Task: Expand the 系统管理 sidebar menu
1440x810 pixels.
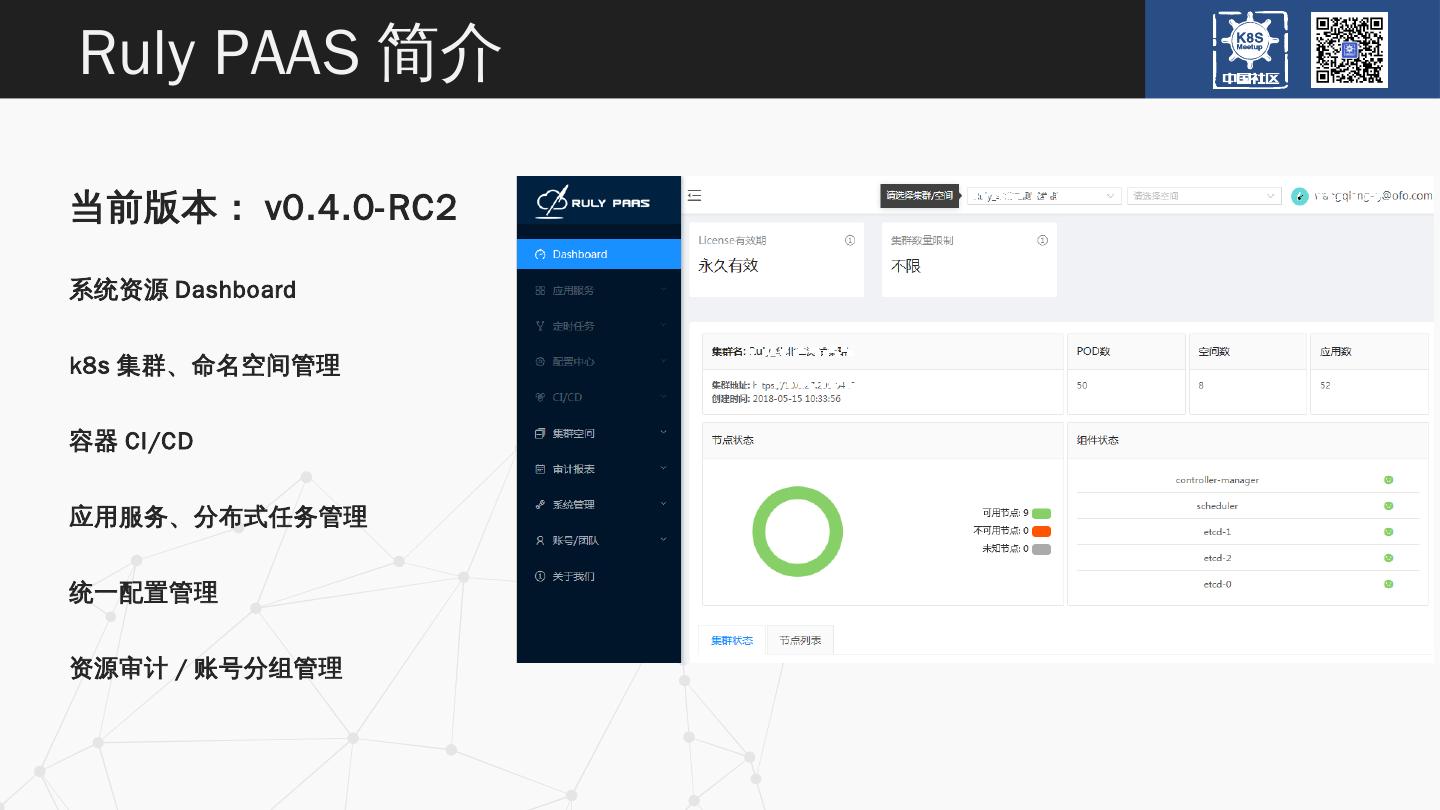Action: pyautogui.click(x=599, y=505)
